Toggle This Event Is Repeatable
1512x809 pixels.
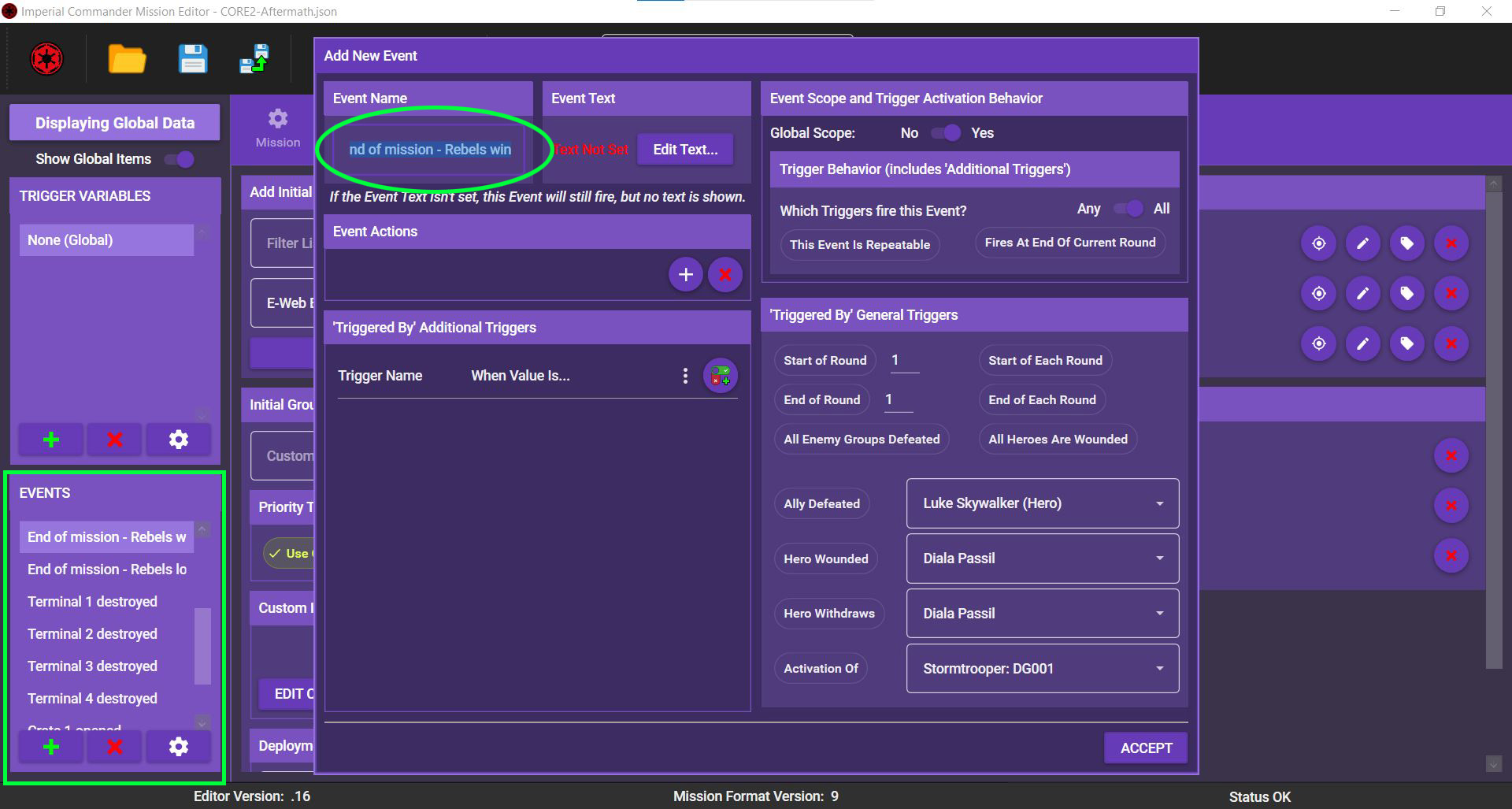click(860, 244)
